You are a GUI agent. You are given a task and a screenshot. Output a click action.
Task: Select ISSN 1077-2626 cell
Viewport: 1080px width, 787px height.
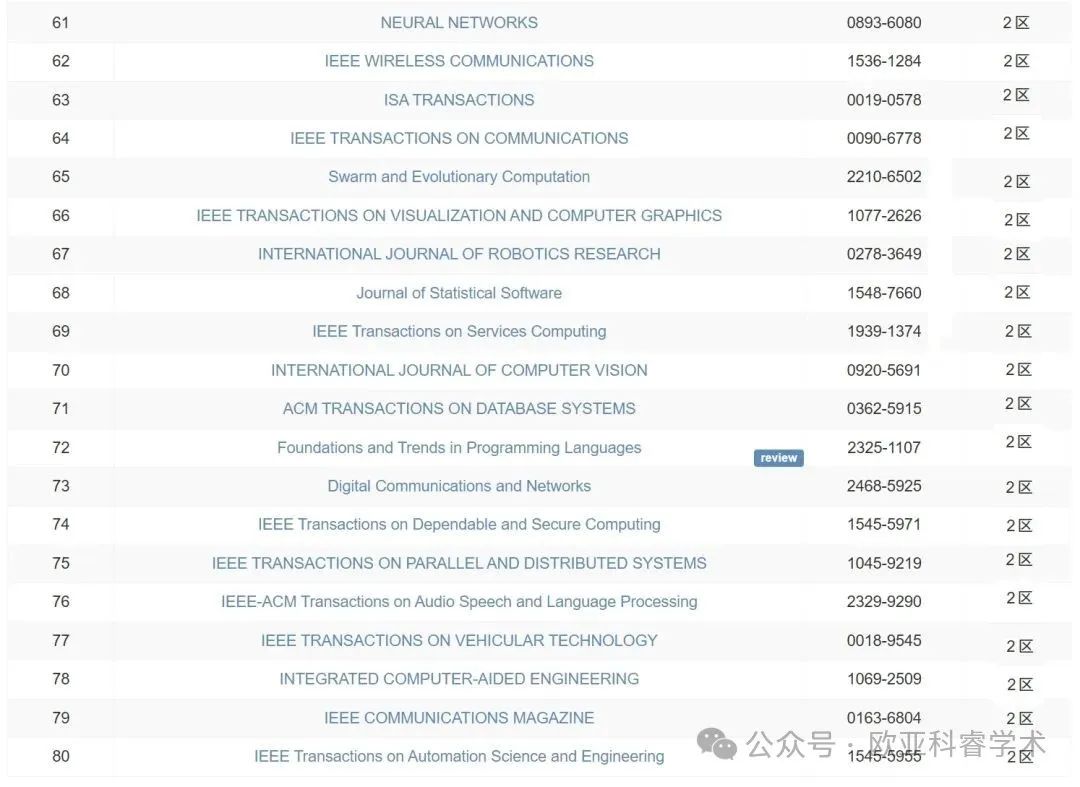pyautogui.click(x=884, y=216)
